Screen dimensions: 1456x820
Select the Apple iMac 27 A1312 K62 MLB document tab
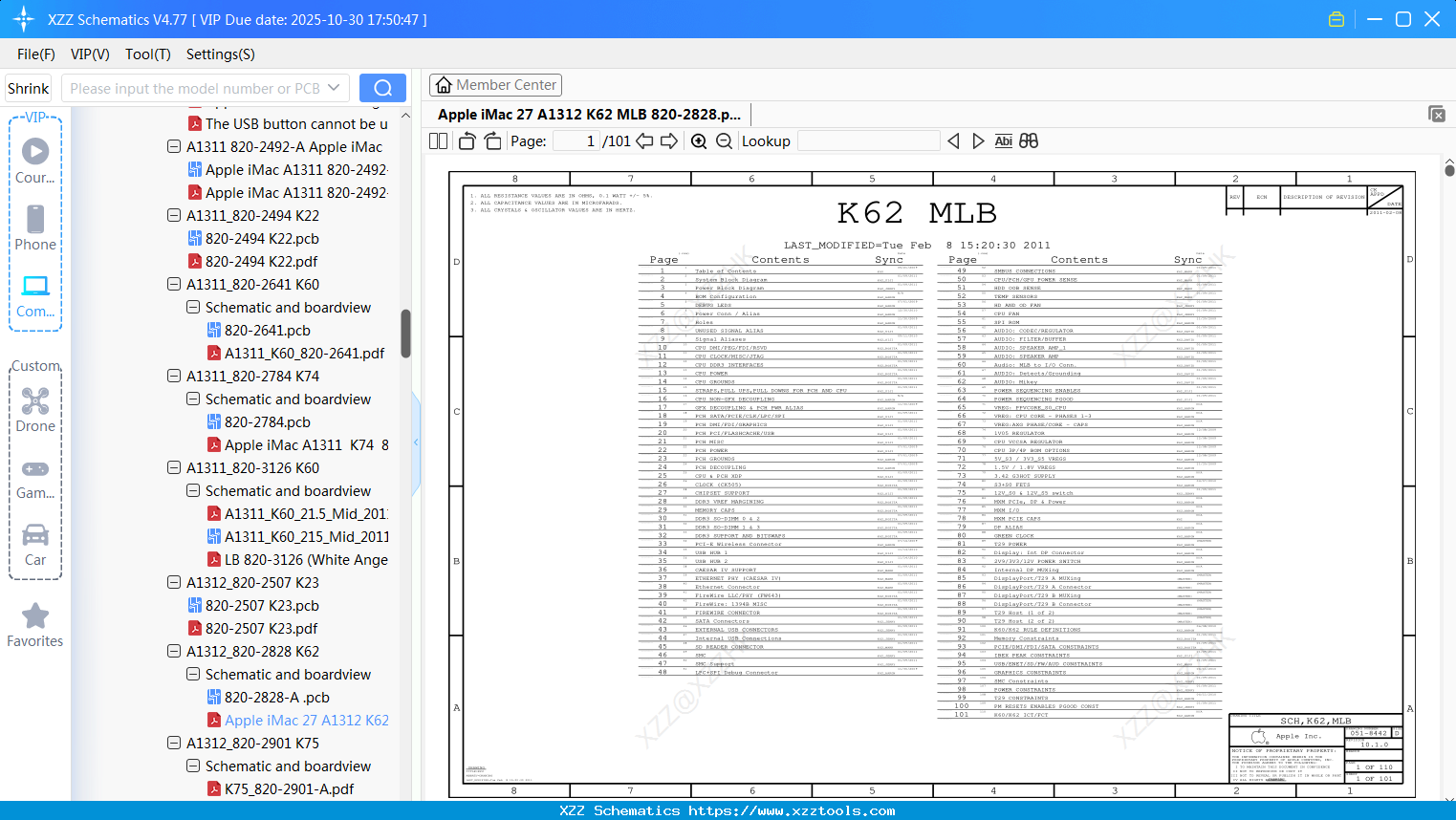589,115
